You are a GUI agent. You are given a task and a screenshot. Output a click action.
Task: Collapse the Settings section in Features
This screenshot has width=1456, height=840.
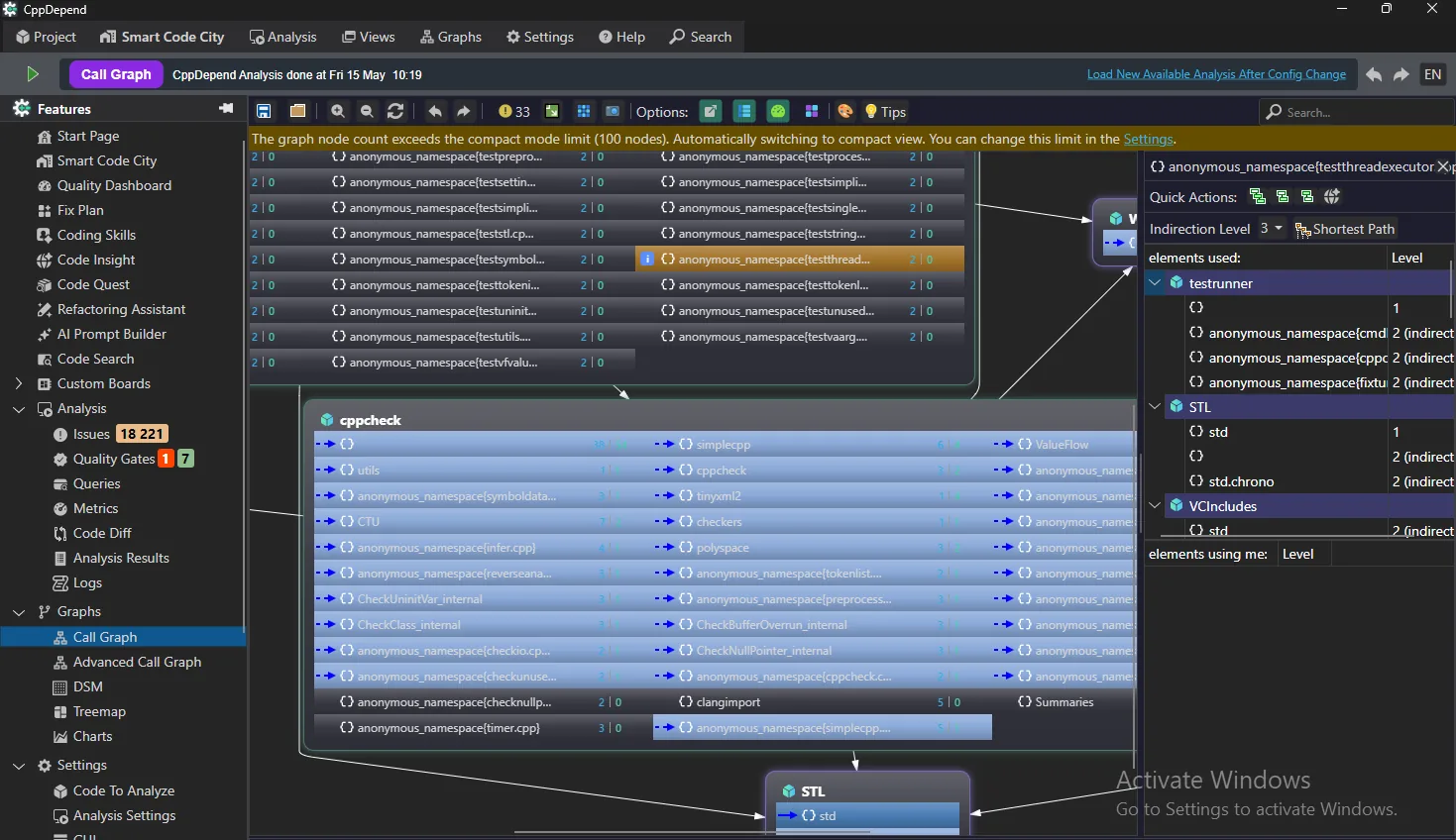pos(18,765)
